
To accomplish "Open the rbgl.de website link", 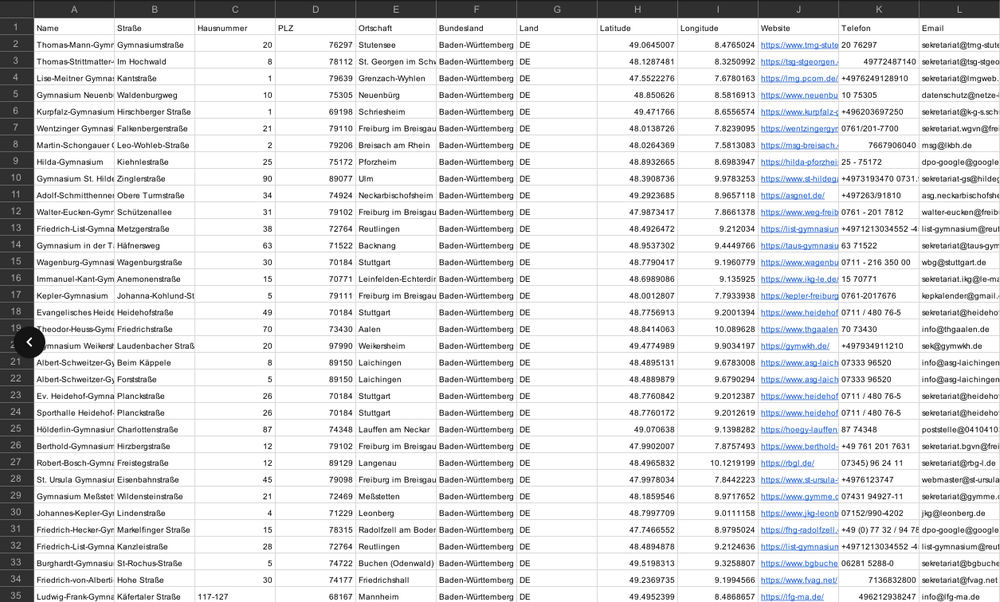I will pos(787,463).
